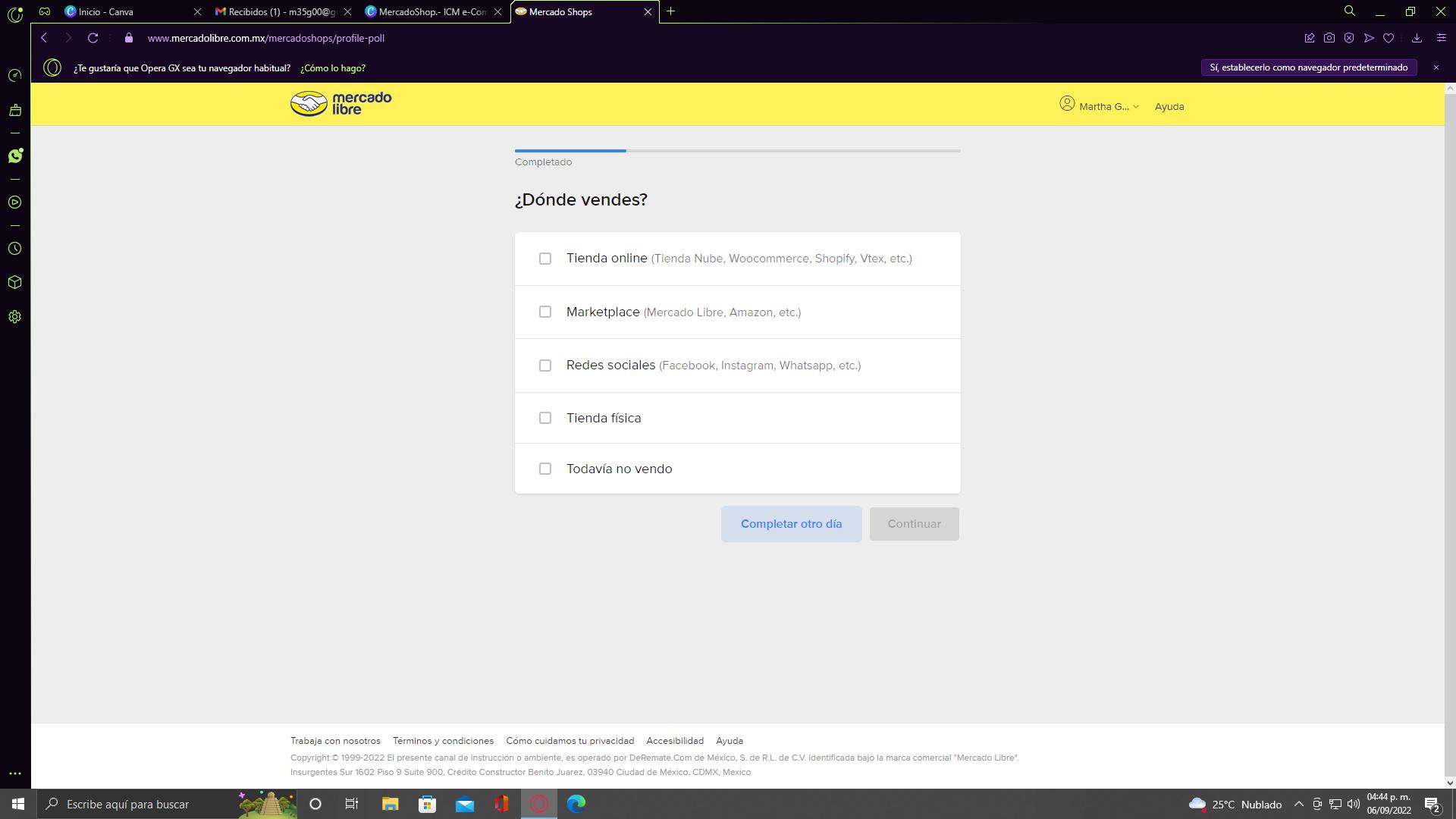
Task: Reload the page with the refresh icon
Action: pos(93,38)
